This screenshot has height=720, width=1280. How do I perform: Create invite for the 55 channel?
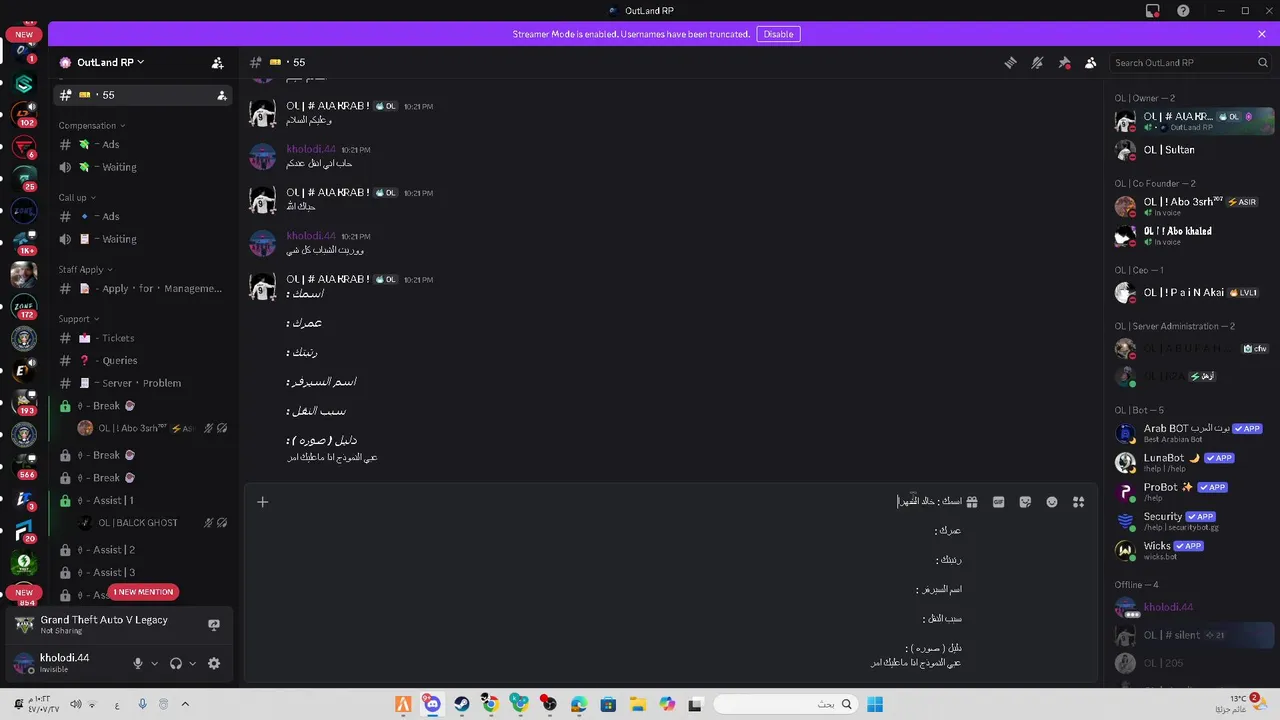[x=221, y=95]
